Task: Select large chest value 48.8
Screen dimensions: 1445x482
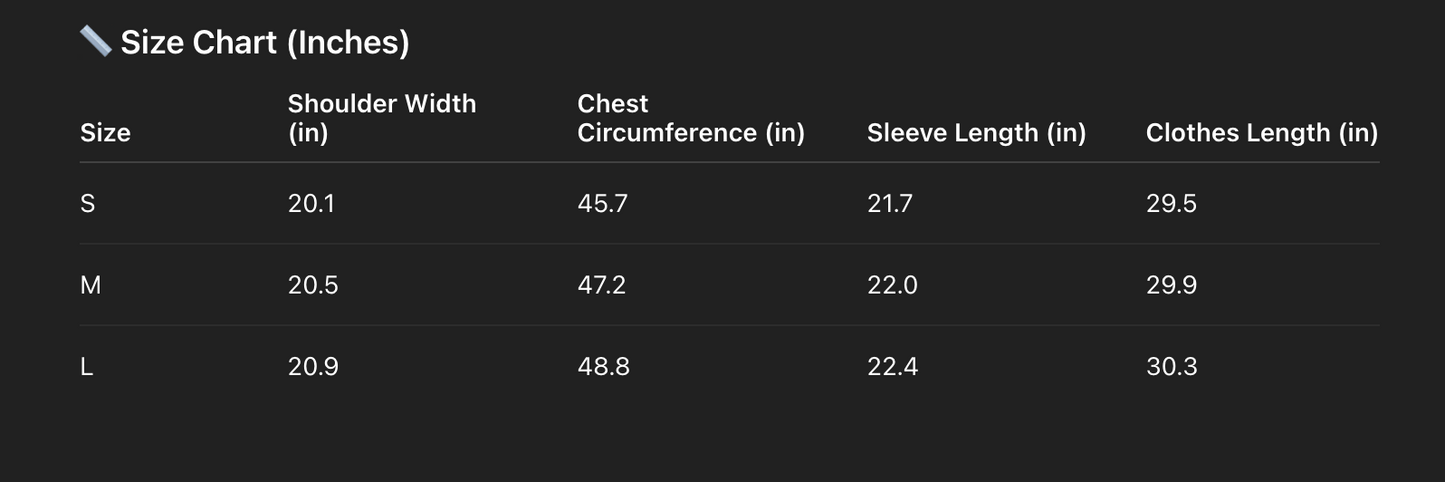Action: pos(604,367)
